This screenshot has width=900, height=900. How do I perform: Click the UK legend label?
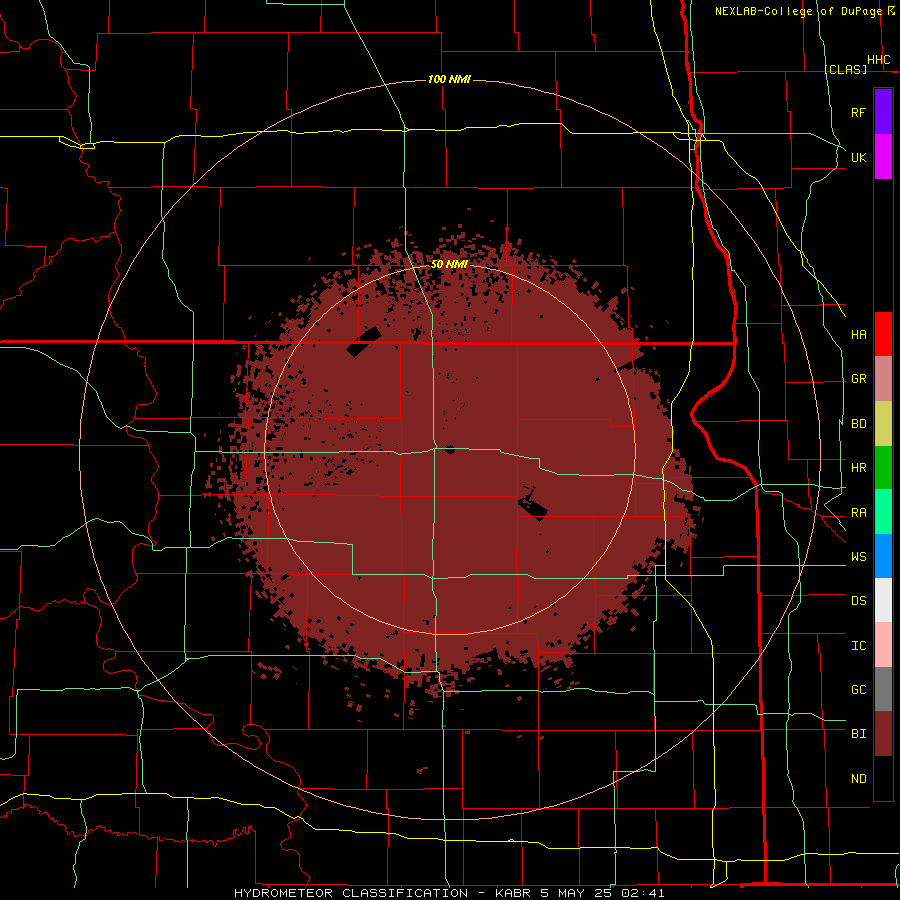click(858, 157)
